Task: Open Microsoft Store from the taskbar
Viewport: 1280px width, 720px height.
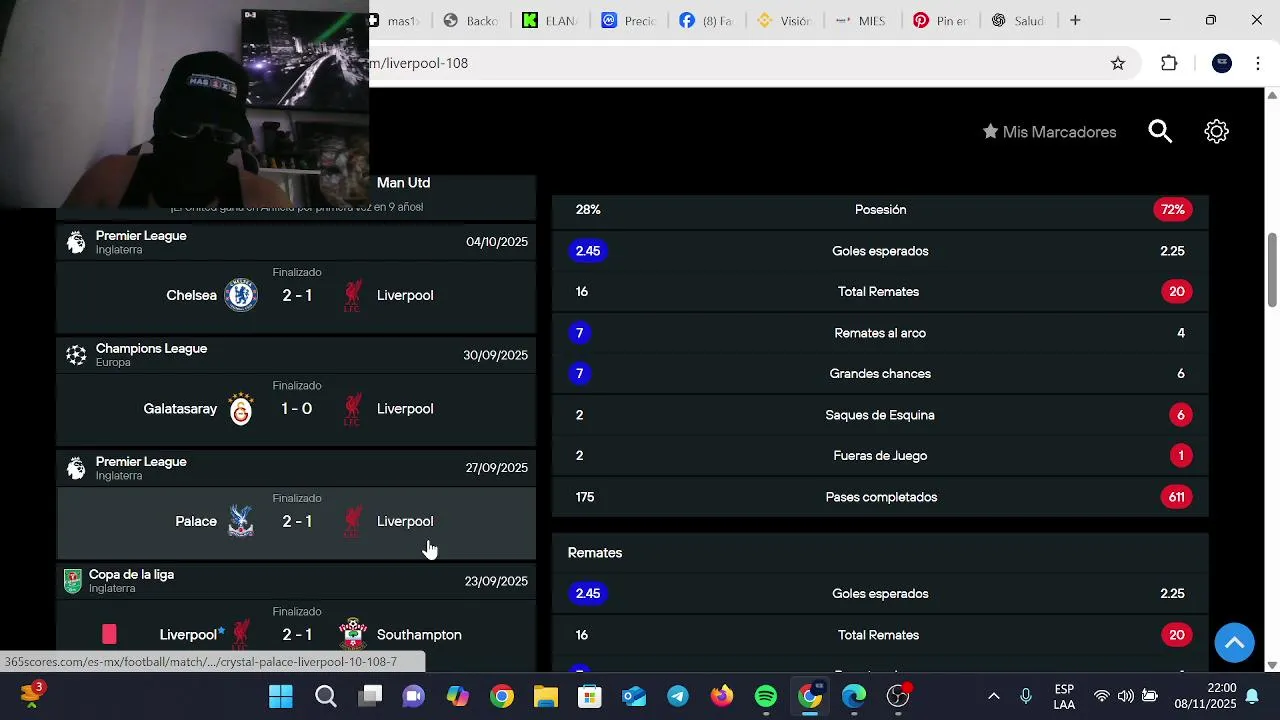Action: point(590,696)
